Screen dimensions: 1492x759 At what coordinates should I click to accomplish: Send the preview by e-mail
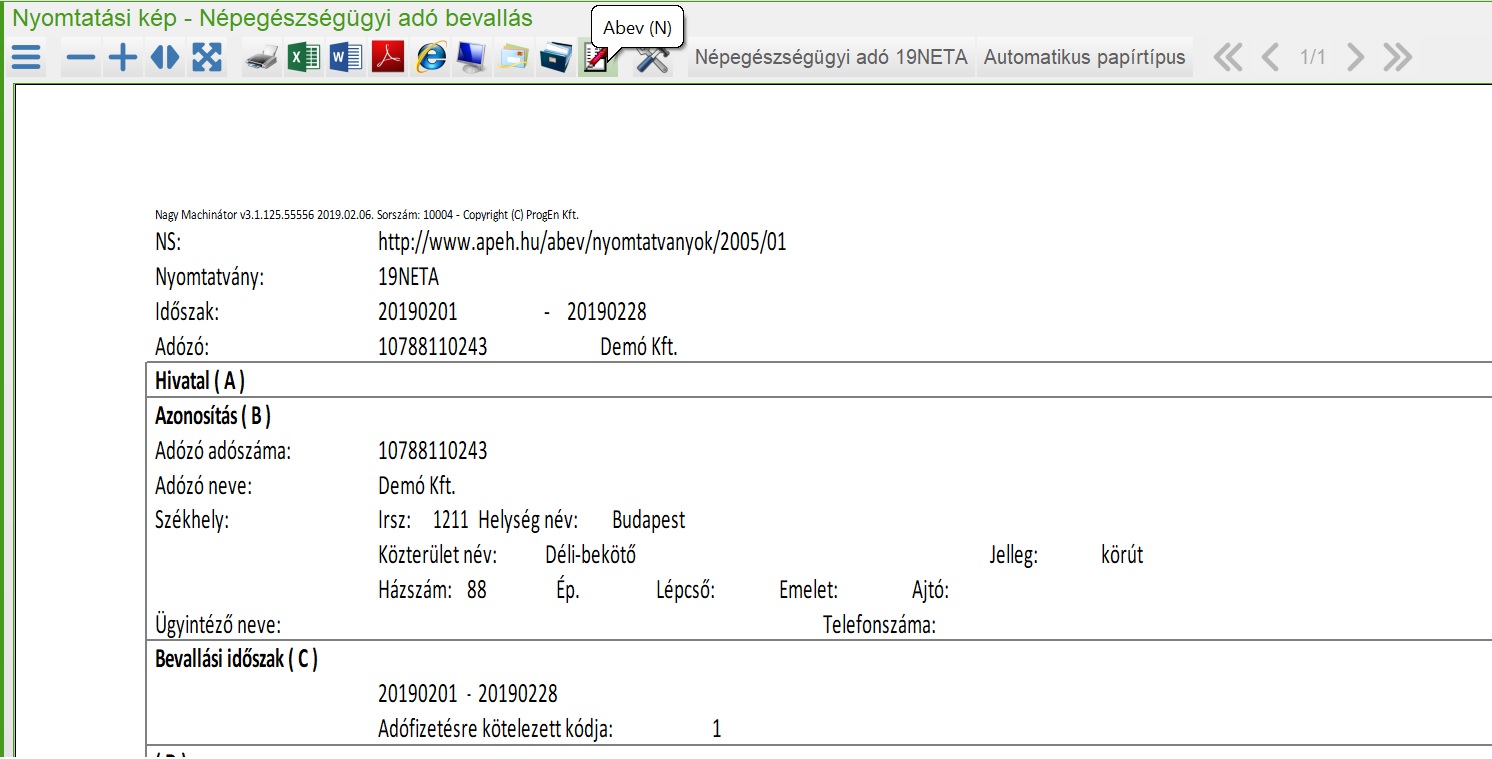[514, 58]
